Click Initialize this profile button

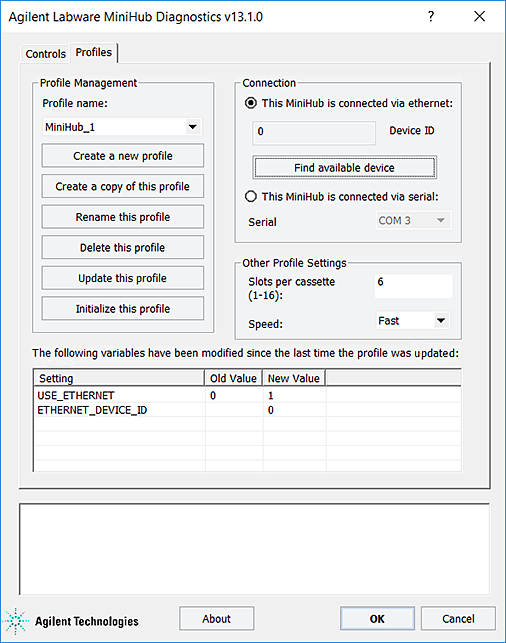(123, 308)
